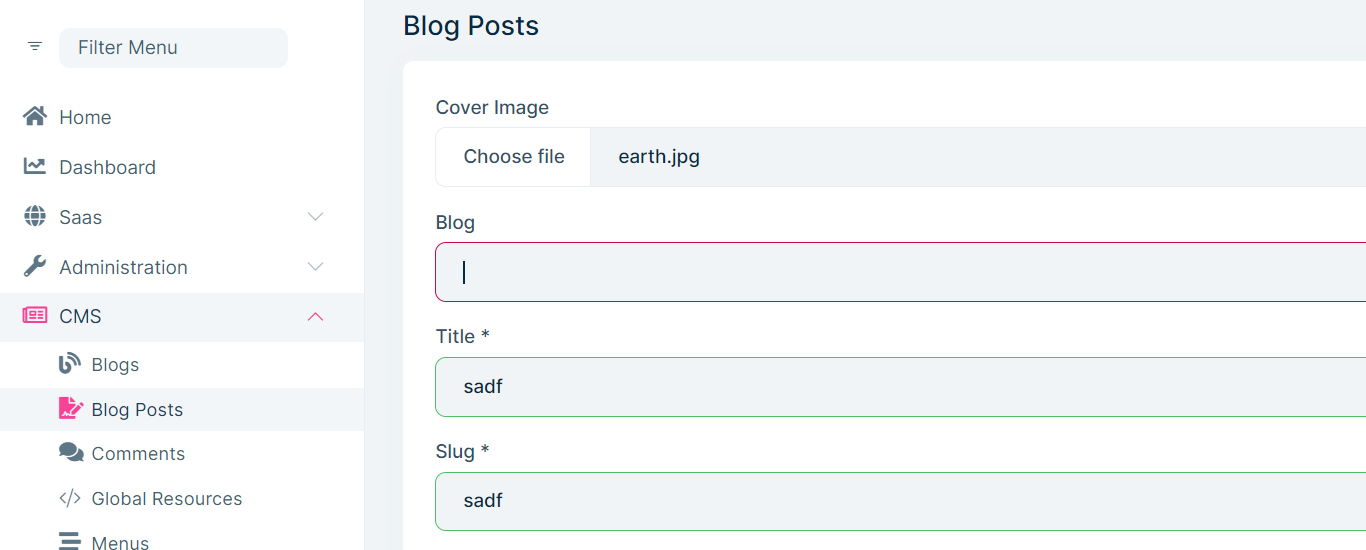The height and width of the screenshot is (550, 1366).
Task: Click the Comments speech bubbles icon
Action: click(71, 453)
